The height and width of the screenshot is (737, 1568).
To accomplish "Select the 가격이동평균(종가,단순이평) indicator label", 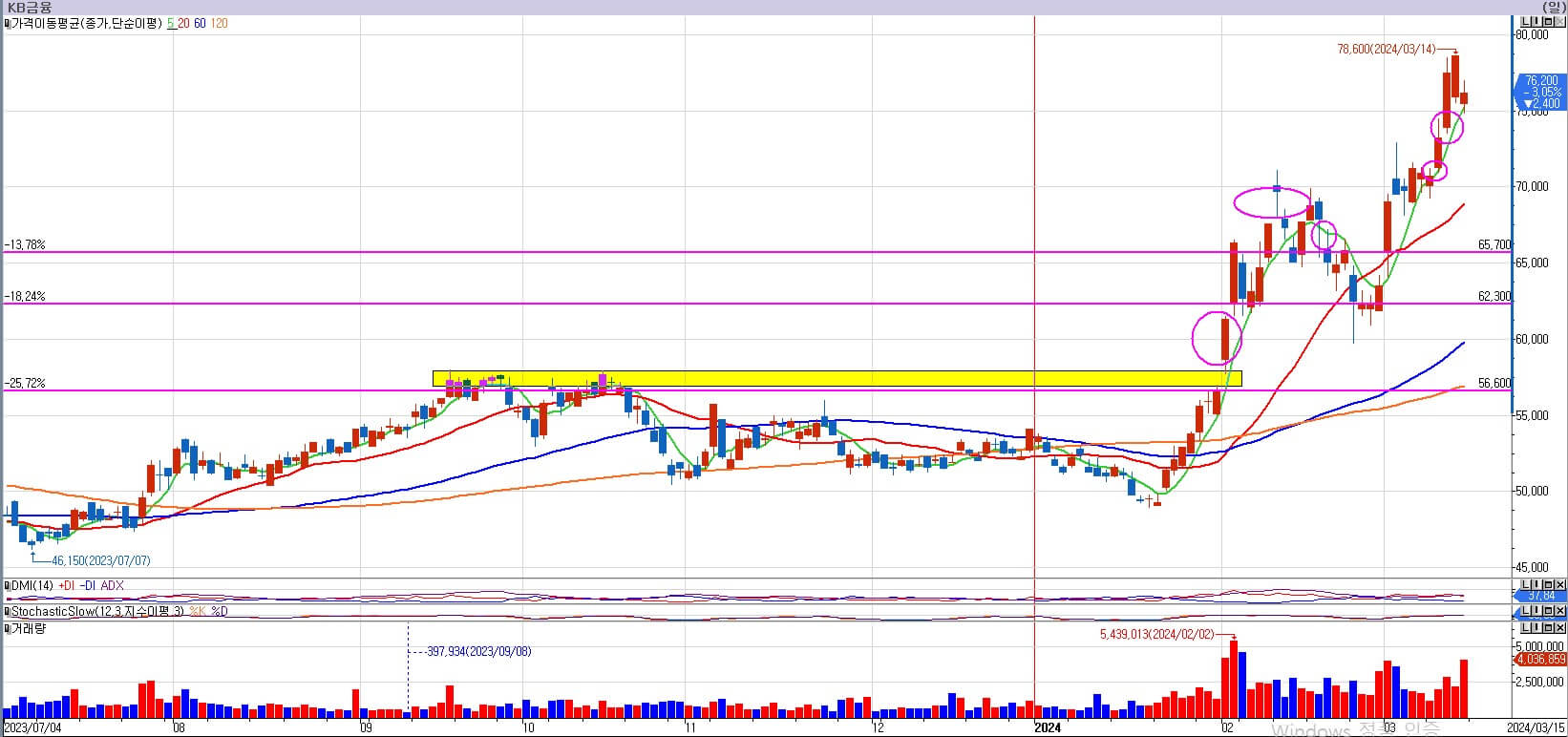I will tap(87, 23).
